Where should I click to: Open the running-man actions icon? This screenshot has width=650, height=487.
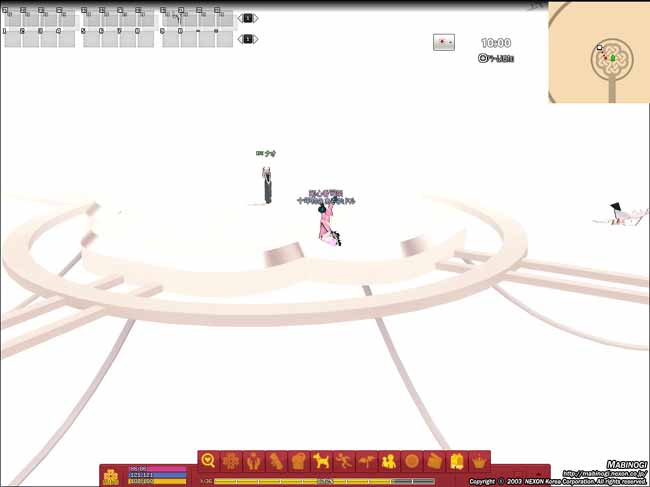pyautogui.click(x=344, y=461)
